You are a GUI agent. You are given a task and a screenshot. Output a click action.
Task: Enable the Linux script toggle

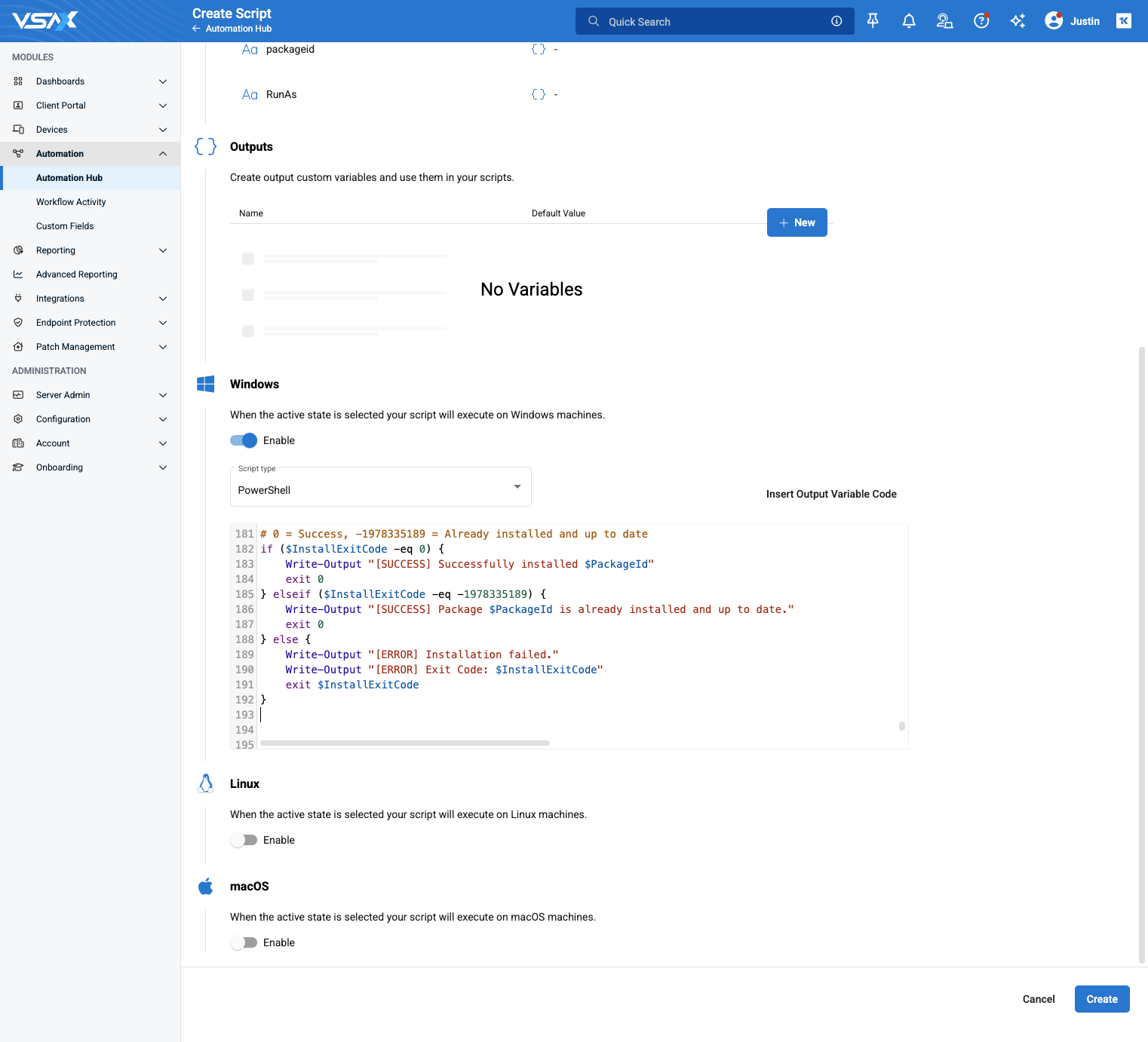click(x=244, y=840)
